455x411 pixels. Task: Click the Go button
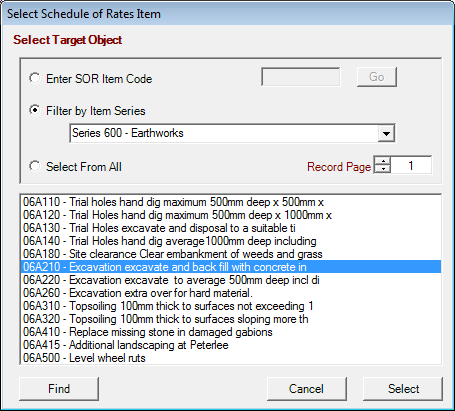(377, 77)
